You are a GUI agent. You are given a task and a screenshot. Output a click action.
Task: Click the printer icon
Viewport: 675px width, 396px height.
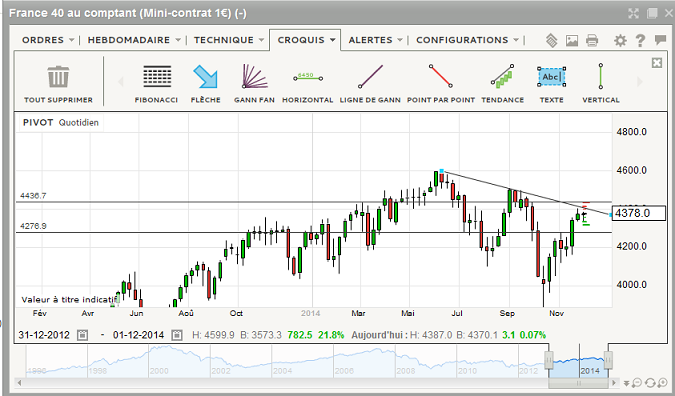pos(592,40)
